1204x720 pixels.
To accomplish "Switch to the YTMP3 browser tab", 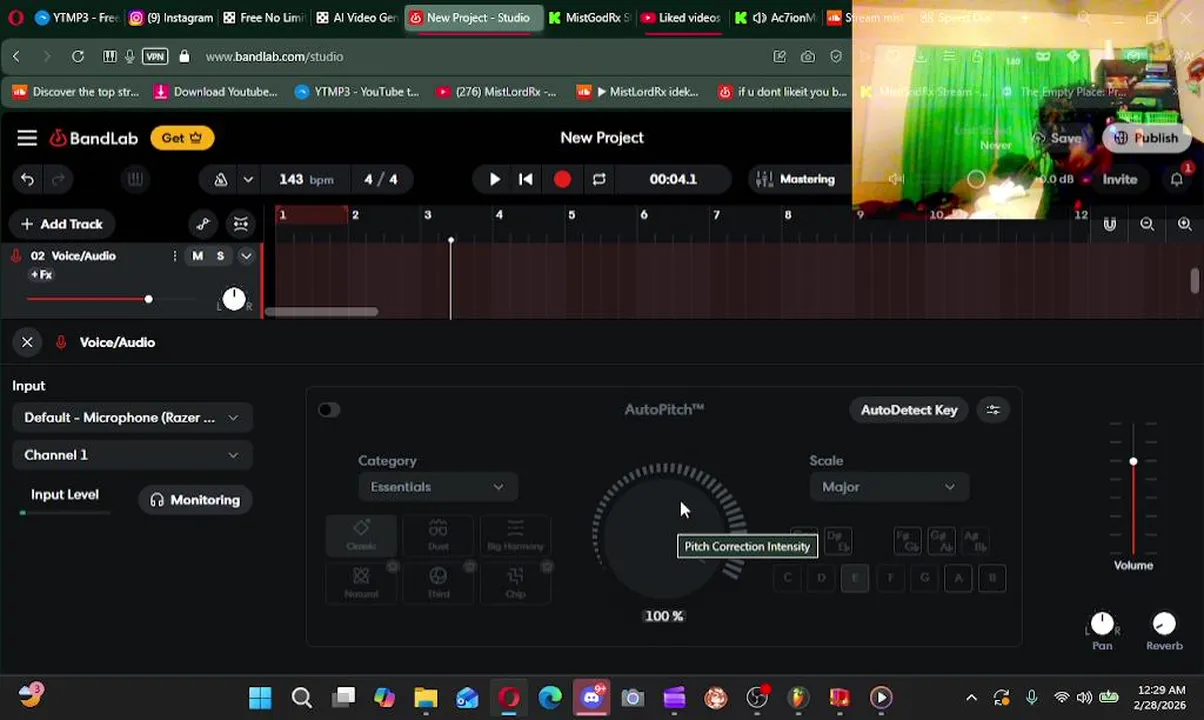I will tap(76, 17).
